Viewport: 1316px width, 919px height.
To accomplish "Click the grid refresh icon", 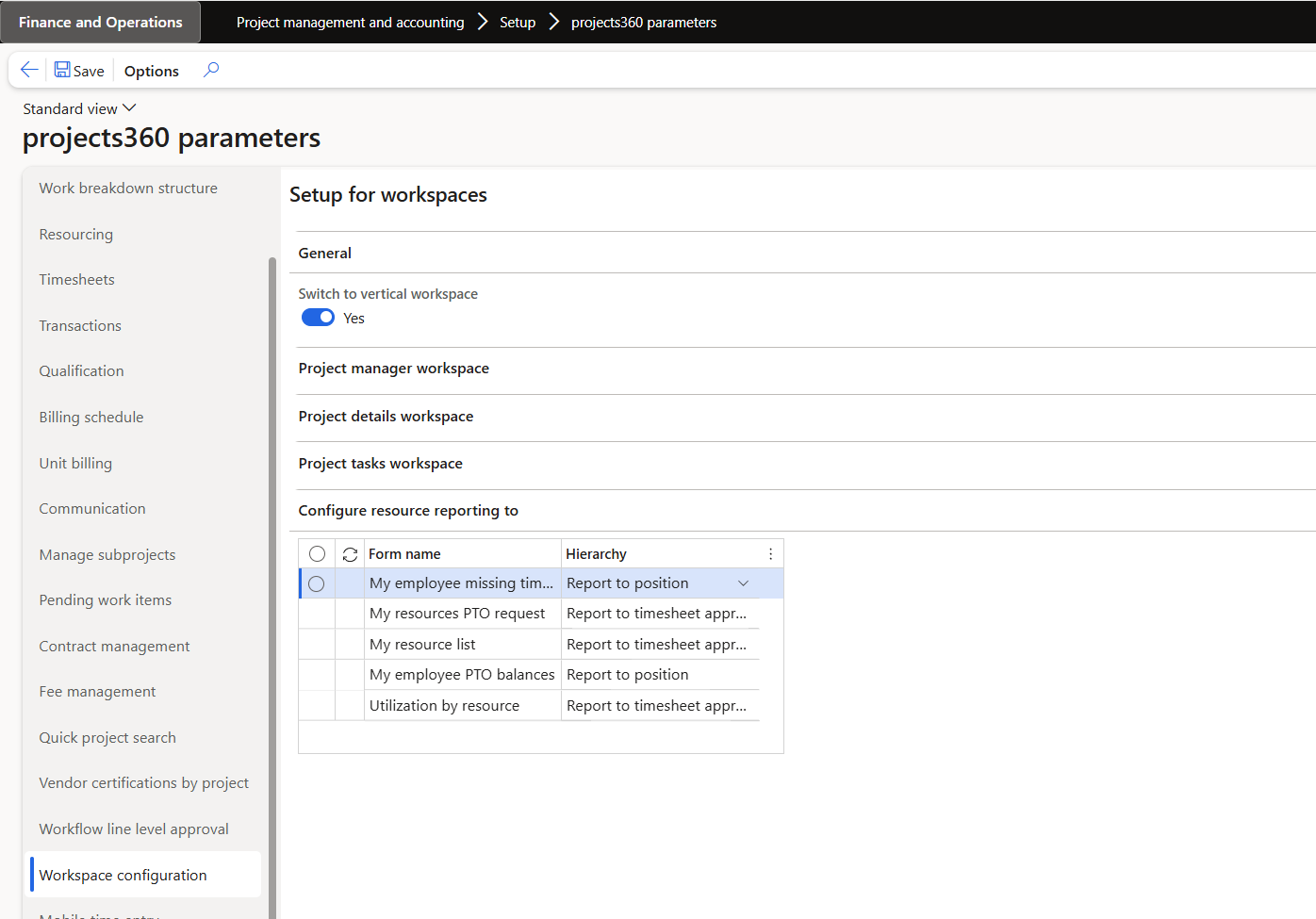I will 350,554.
